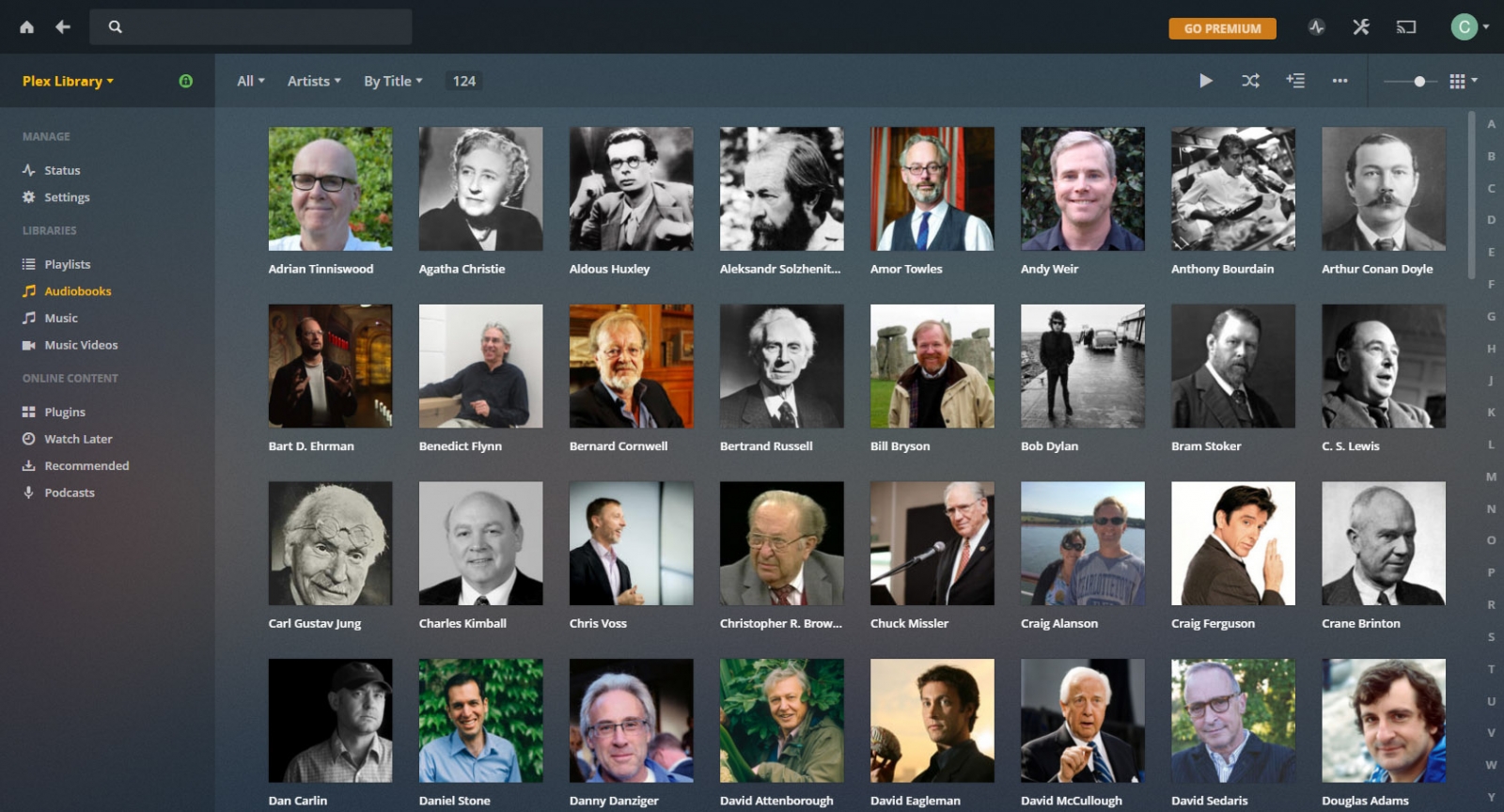Screen dimensions: 1504x812
Task: Click the vertical scrollbar thumb
Action: (x=1472, y=194)
